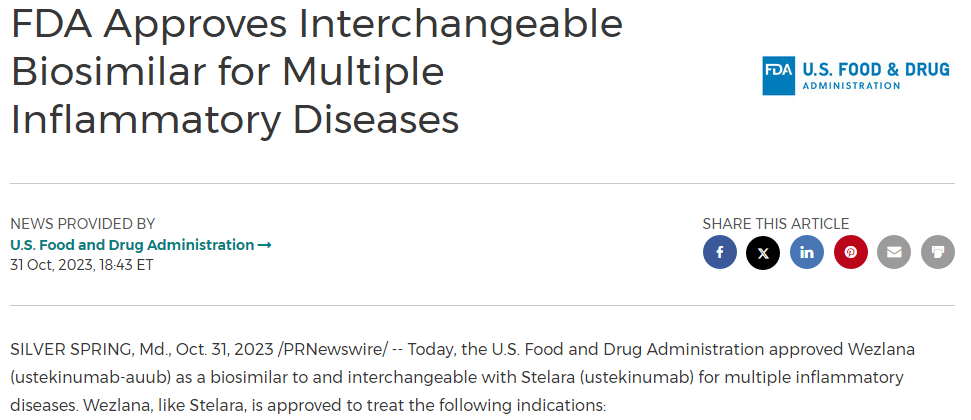971x420 pixels.
Task: Click the "SILVER SPRING, Md." dateline text
Action: [x=90, y=349]
